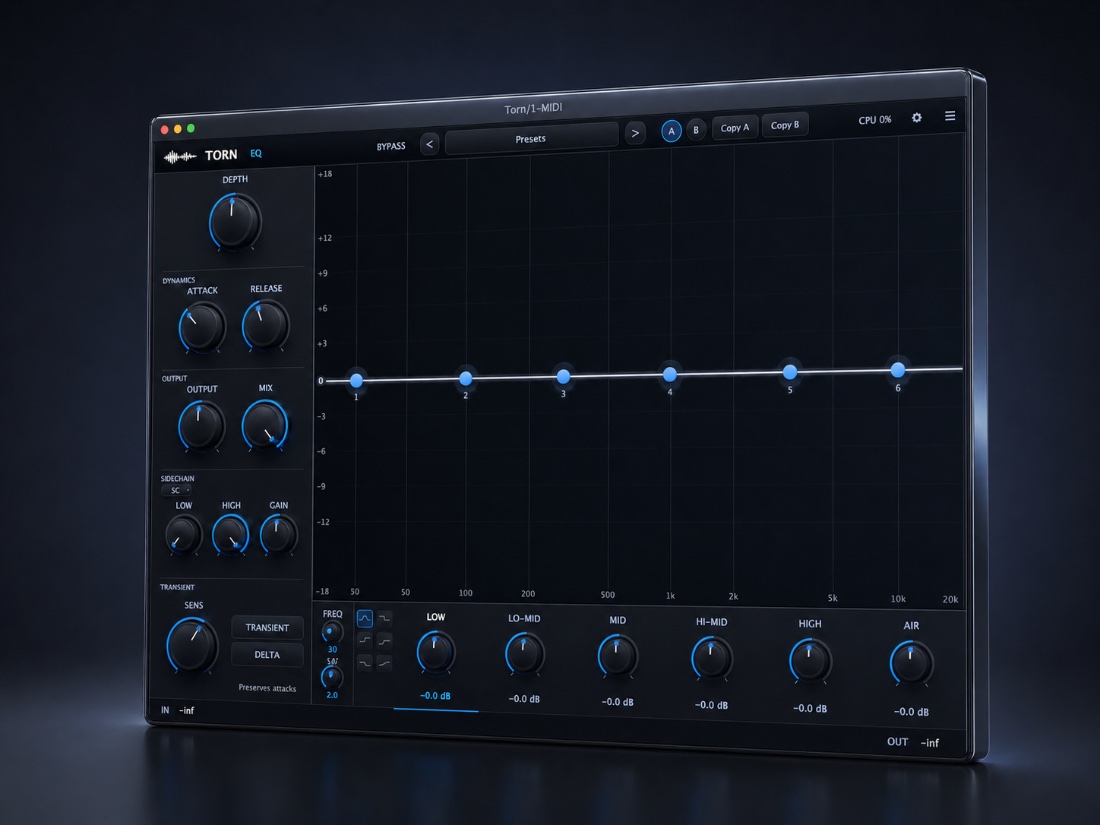1100x825 pixels.
Task: Click the DEPTH knob
Action: point(235,221)
